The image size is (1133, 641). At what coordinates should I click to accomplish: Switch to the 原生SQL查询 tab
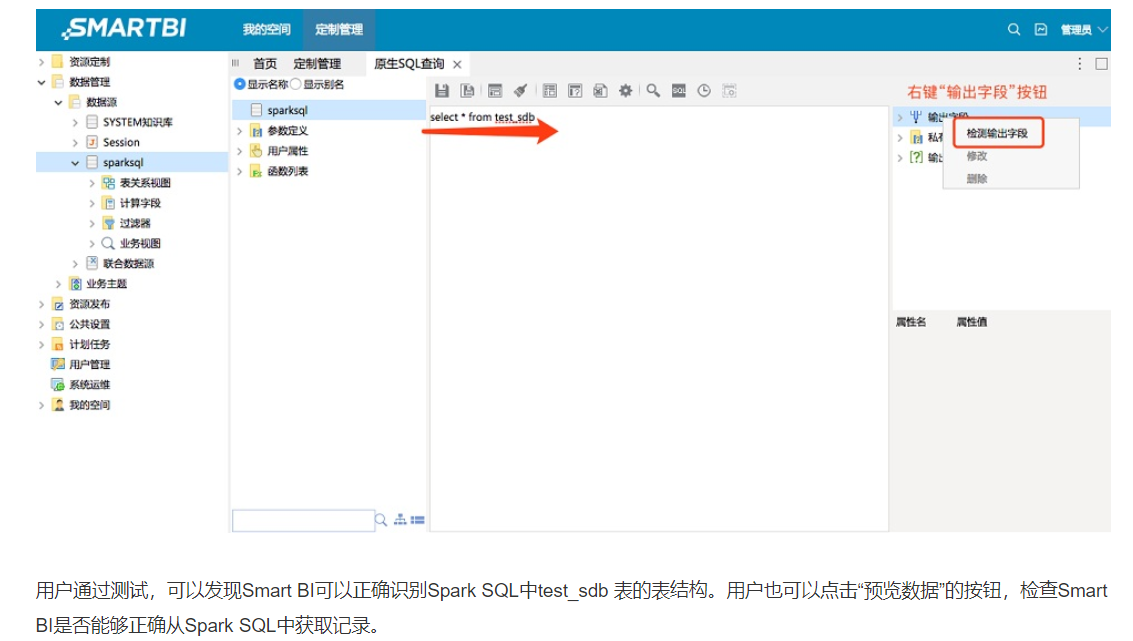(409, 64)
